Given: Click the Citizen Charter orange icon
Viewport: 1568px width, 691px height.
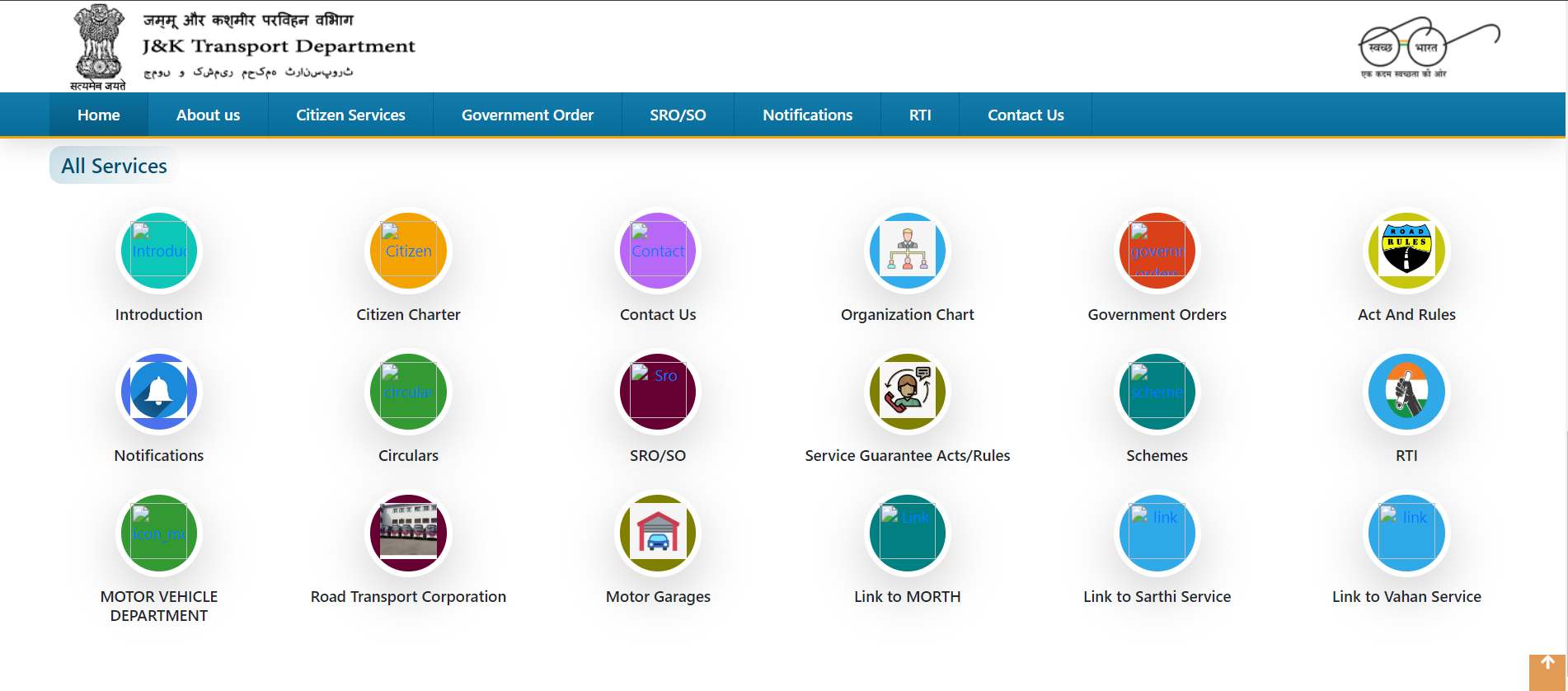Looking at the screenshot, I should point(408,251).
